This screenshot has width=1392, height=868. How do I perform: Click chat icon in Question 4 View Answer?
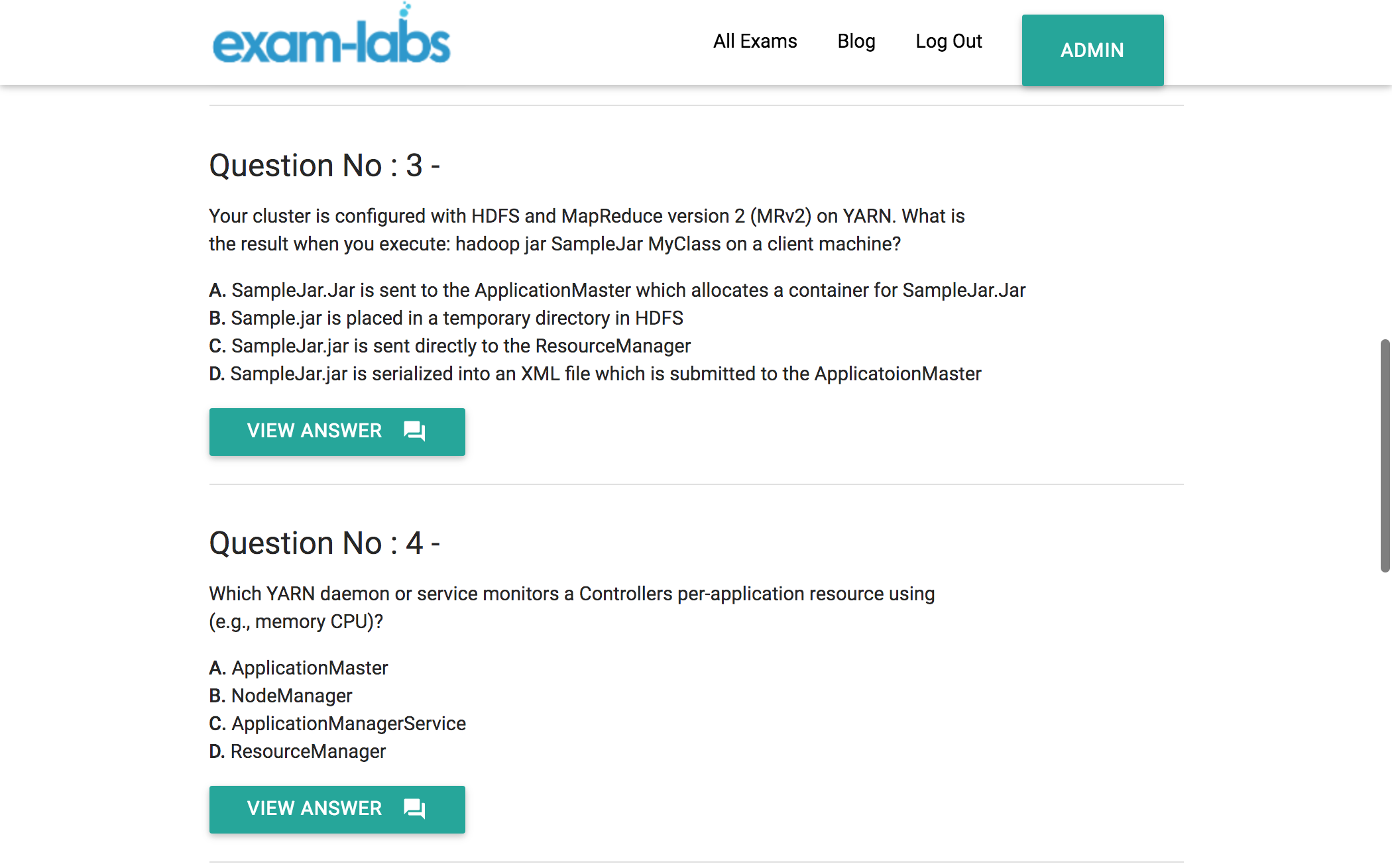point(415,809)
